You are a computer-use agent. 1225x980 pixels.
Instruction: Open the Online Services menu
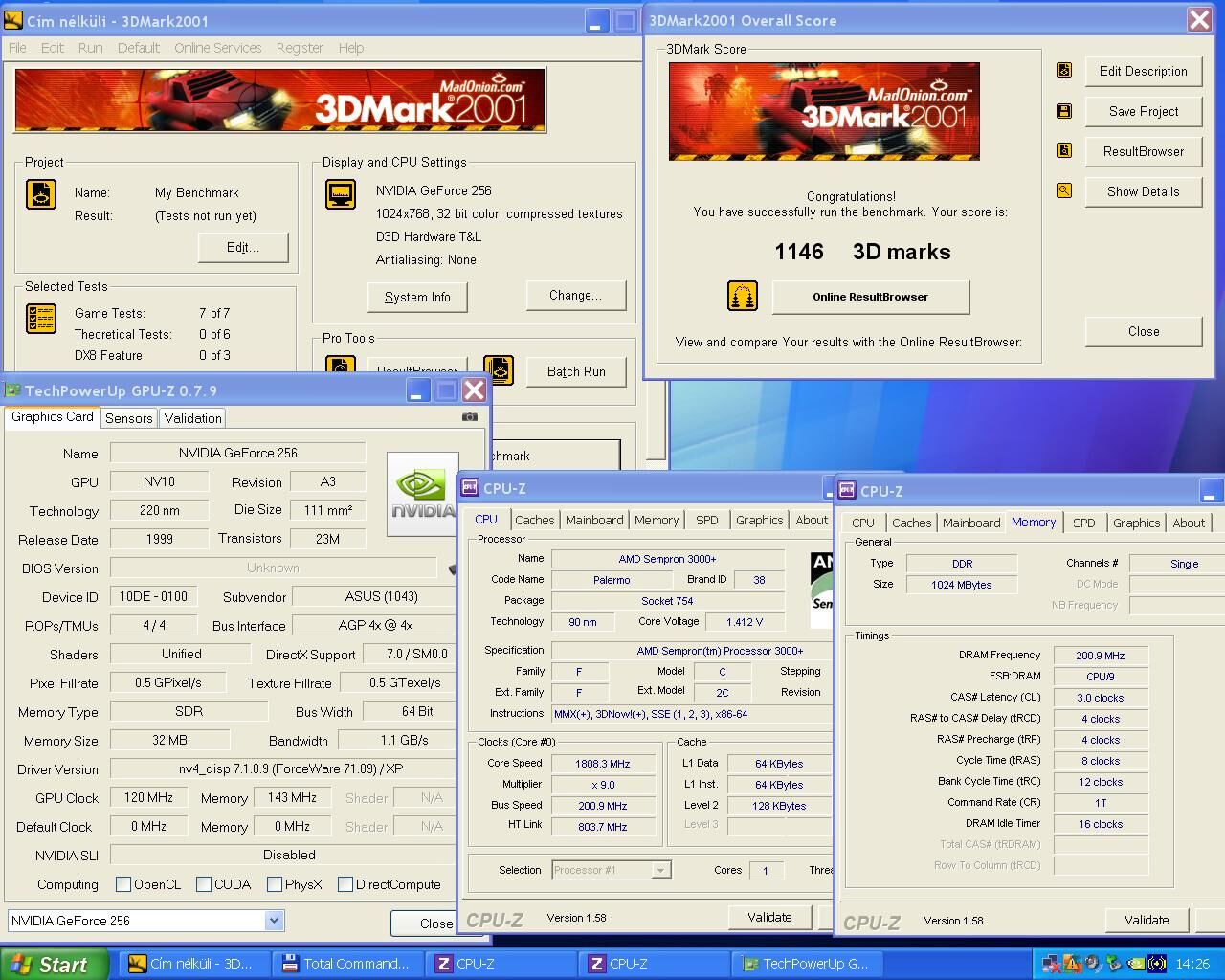coord(217,48)
